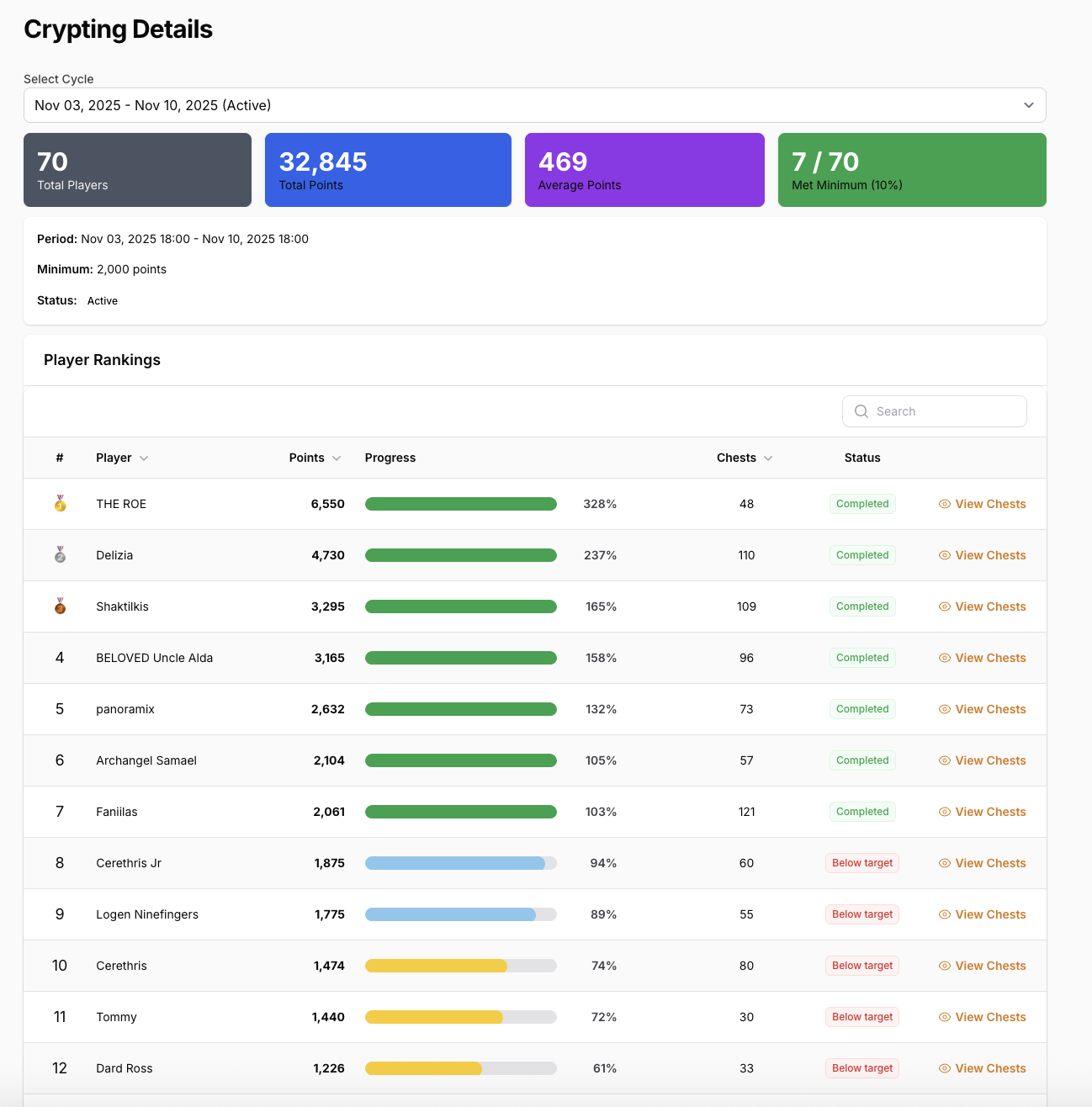Click the Completed status badge for Delizia
This screenshot has width=1092, height=1107.
click(862, 555)
